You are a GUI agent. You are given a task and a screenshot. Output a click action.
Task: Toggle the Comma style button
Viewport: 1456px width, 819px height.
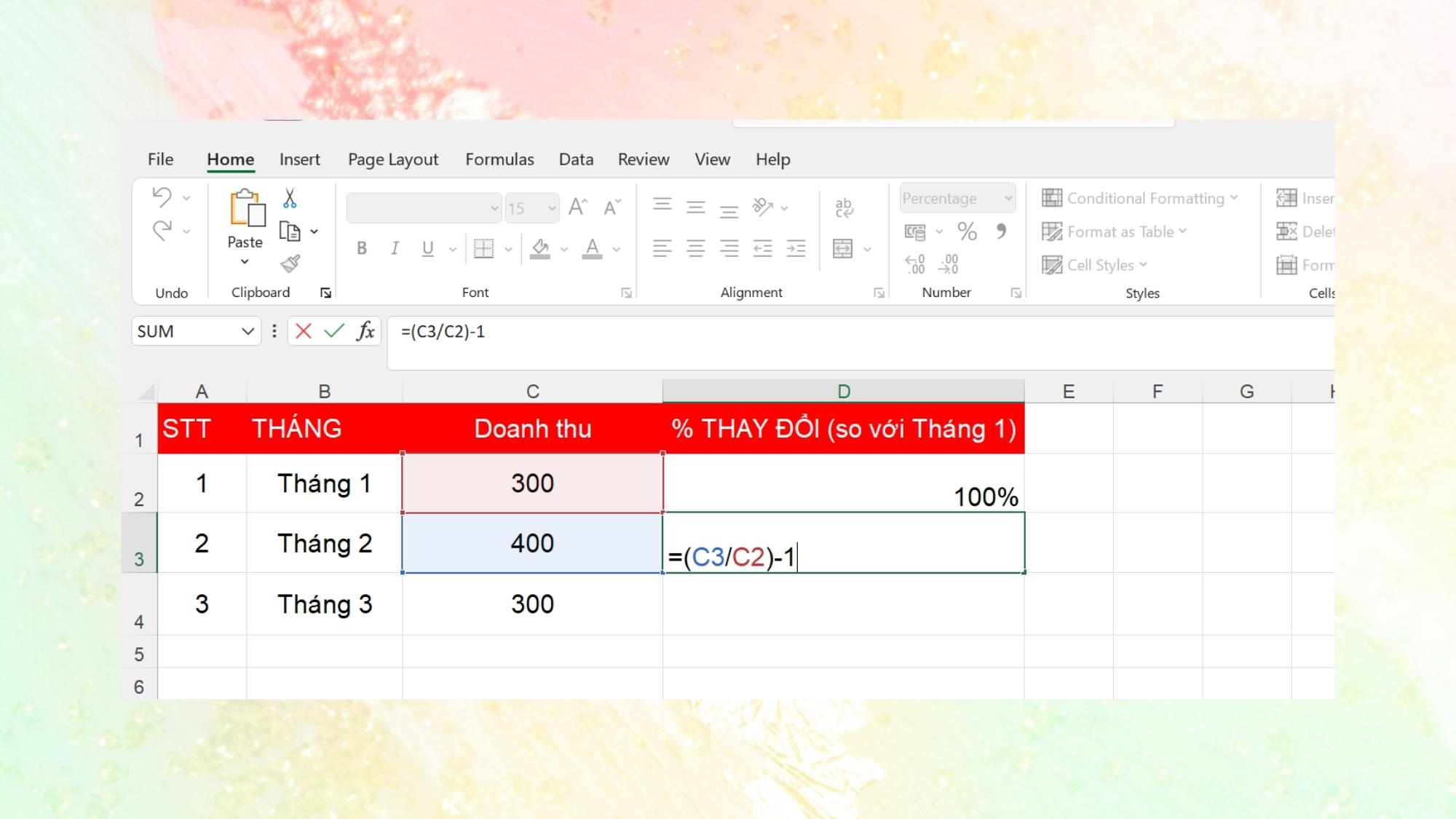1000,231
